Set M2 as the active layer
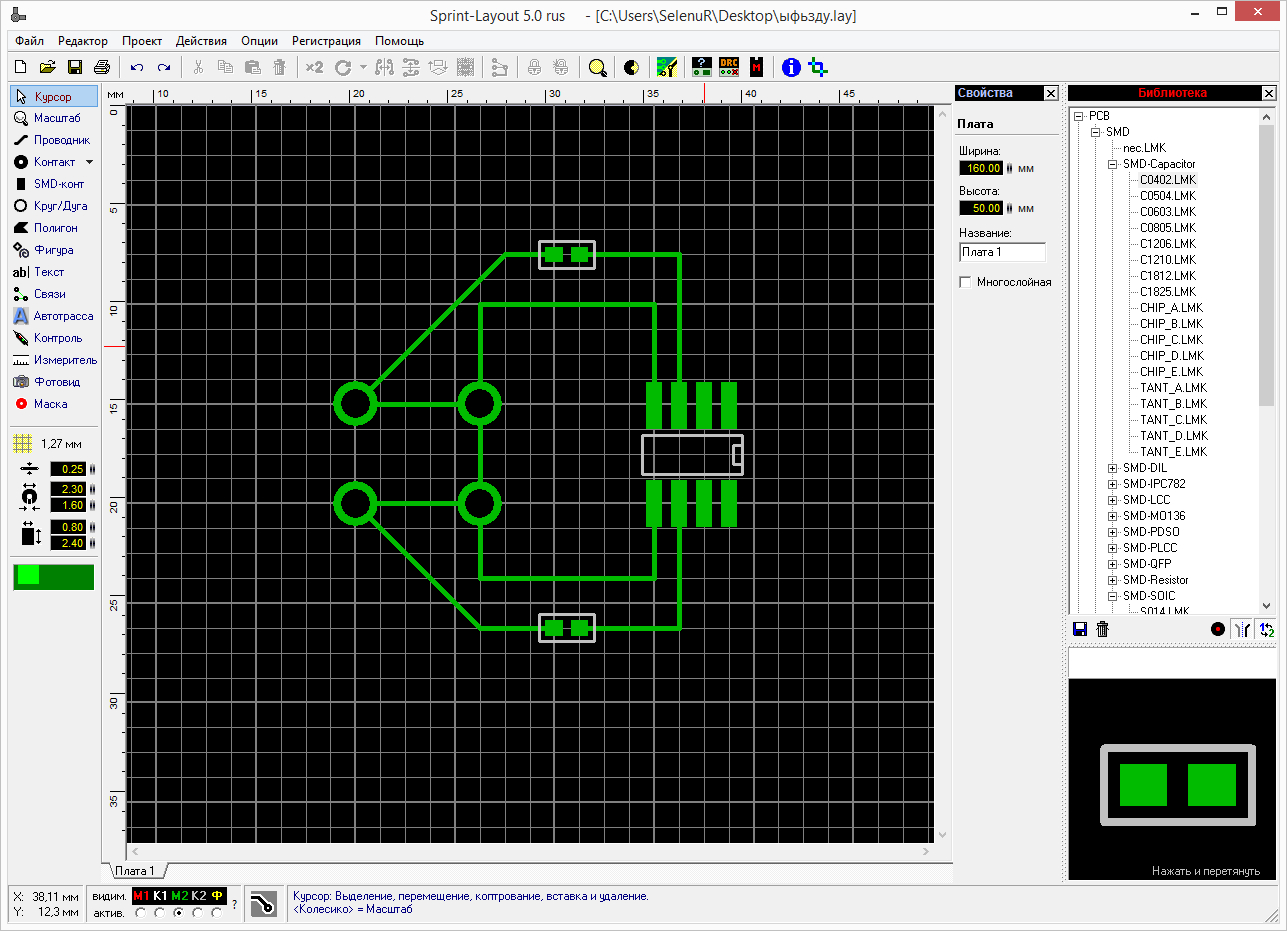1287x931 pixels. 179,912
